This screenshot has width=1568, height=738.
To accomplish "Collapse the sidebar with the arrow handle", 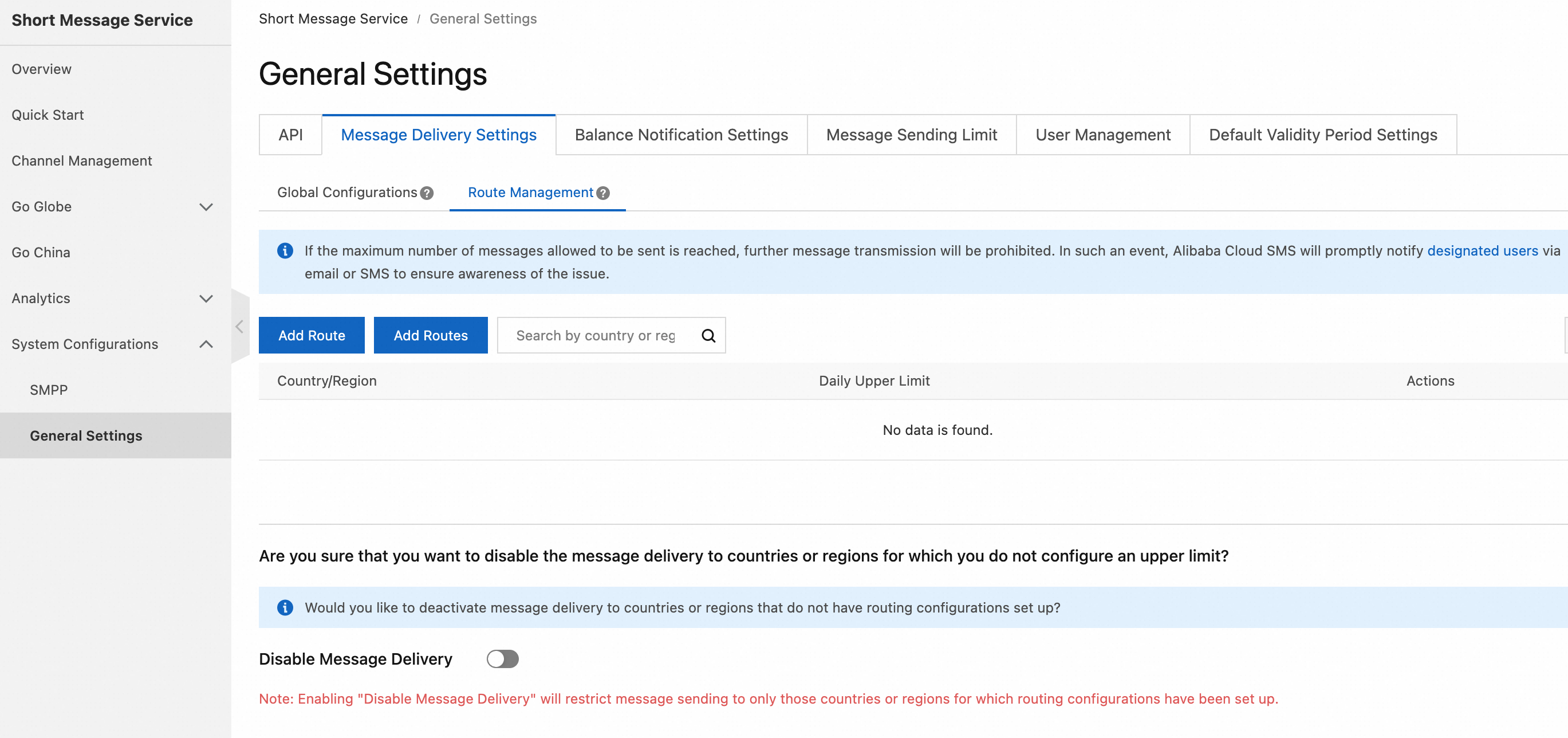I will pos(240,327).
